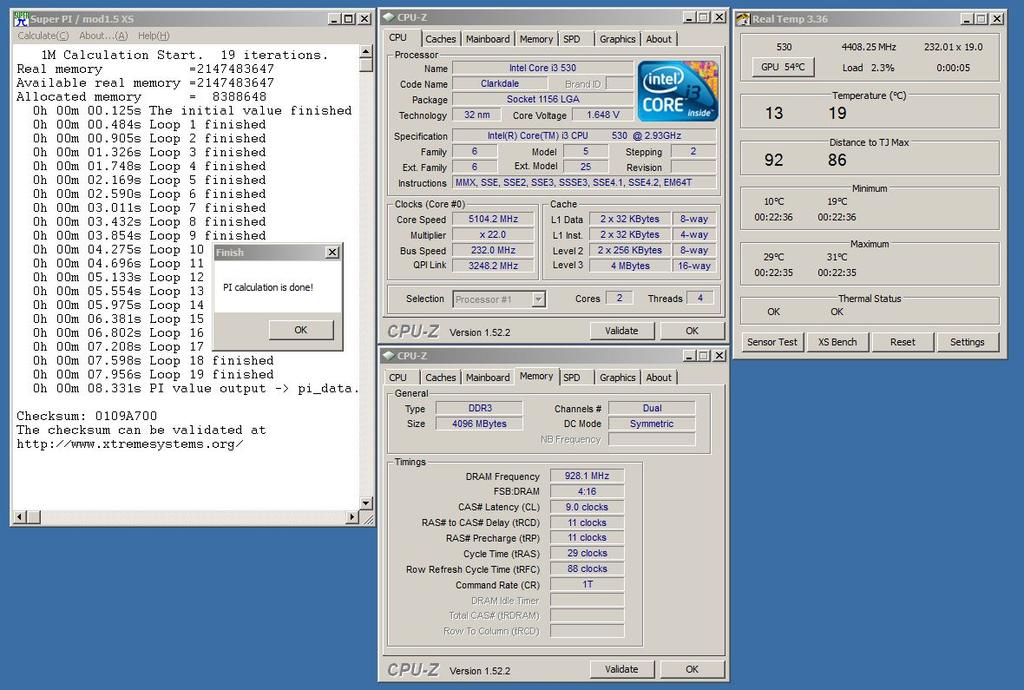Open the Calculate menu in Super PI
The image size is (1024, 690).
42,36
